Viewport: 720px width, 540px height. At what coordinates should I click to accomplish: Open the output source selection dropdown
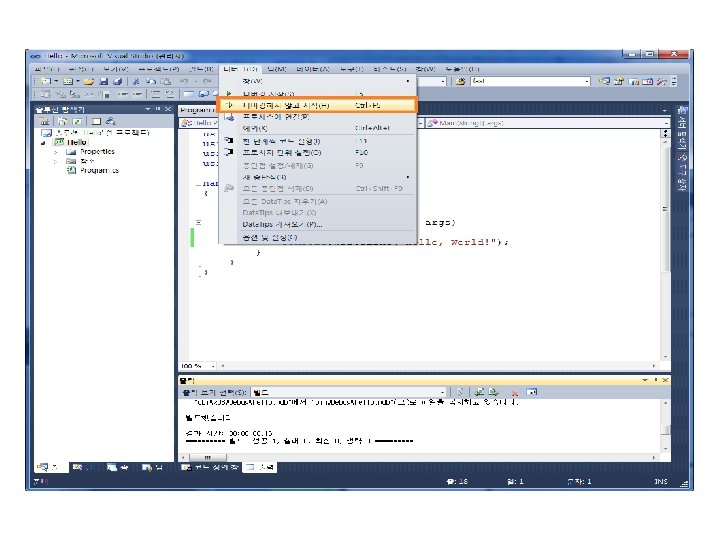(442, 392)
